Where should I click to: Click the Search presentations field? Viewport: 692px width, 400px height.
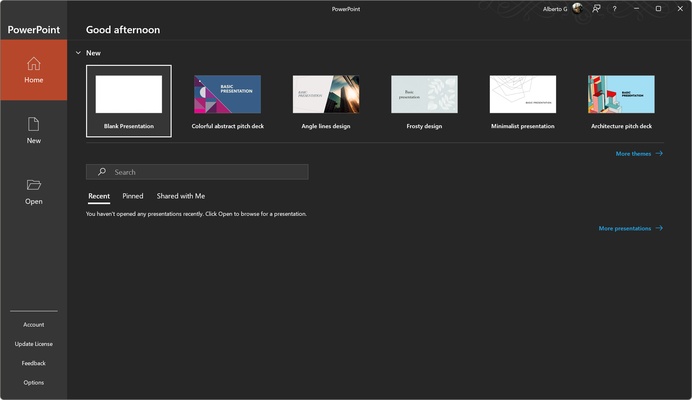(x=197, y=172)
